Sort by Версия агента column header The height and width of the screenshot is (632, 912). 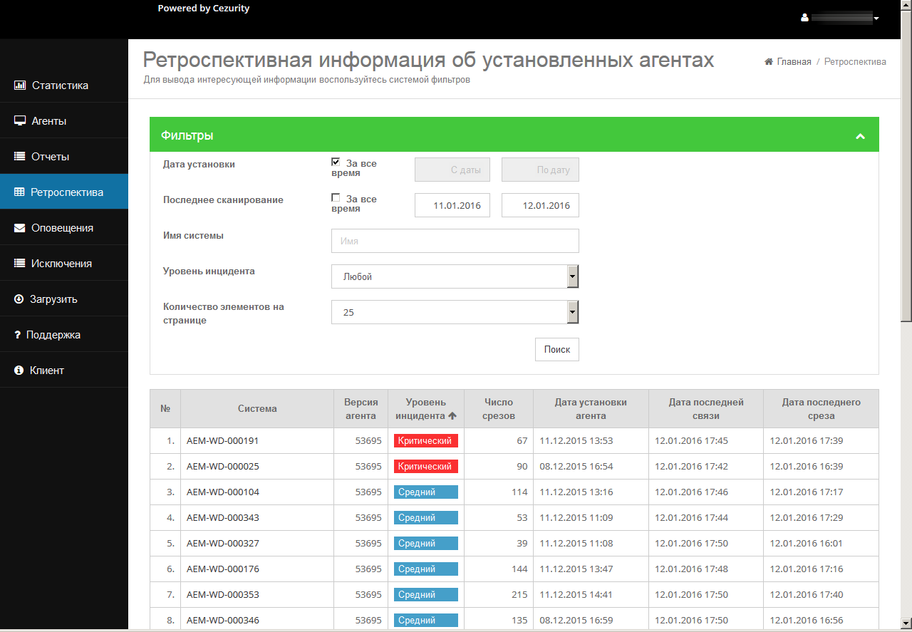pyautogui.click(x=361, y=409)
